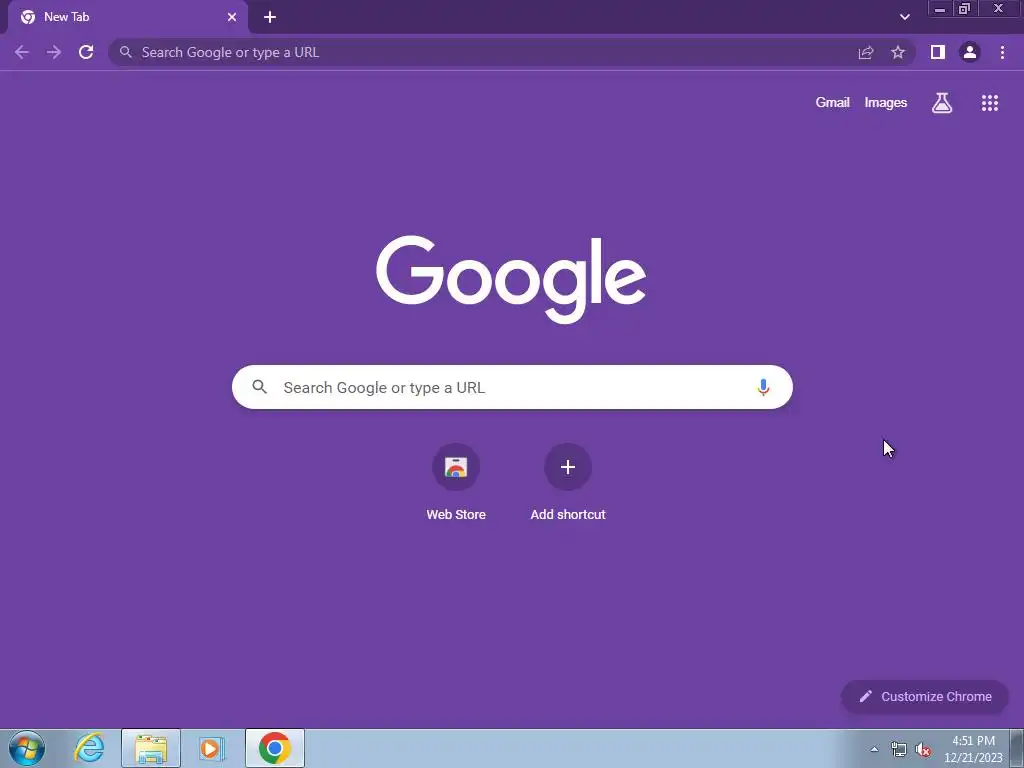
Task: Expand the tab search chevron
Action: (904, 17)
